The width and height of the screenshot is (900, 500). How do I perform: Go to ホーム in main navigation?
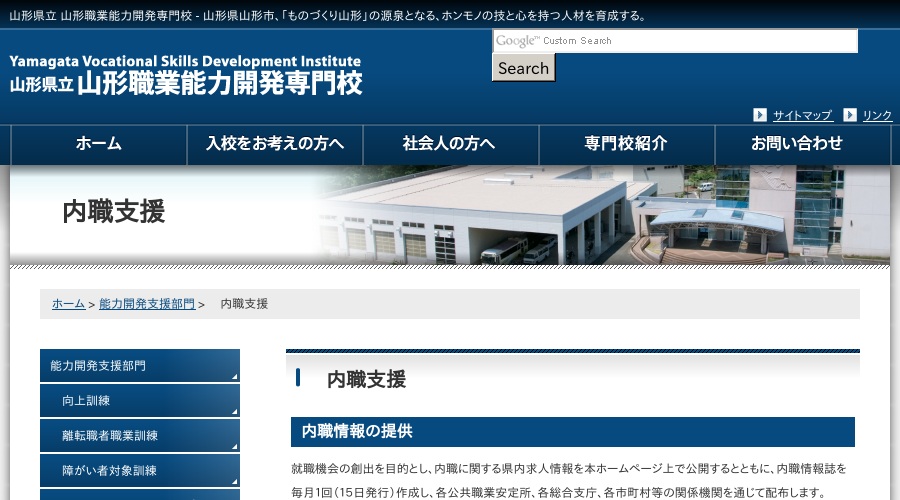[99, 144]
